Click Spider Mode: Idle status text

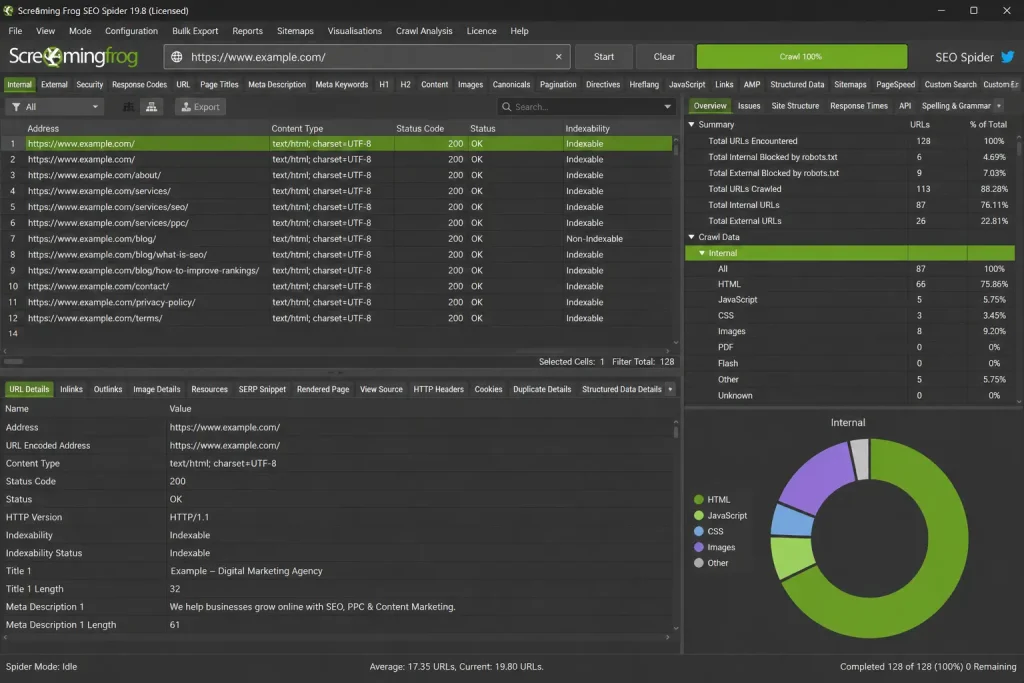click(41, 667)
